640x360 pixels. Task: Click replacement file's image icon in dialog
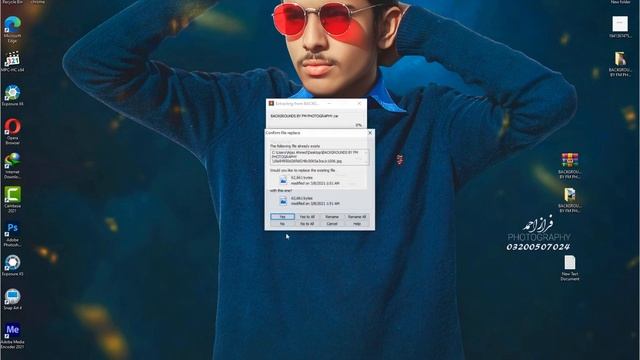[283, 200]
